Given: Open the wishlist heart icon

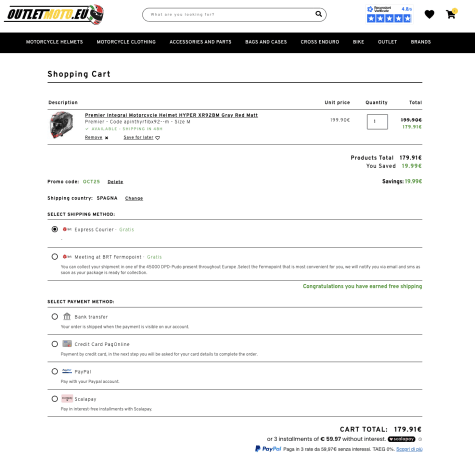Looking at the screenshot, I should pyautogui.click(x=429, y=14).
